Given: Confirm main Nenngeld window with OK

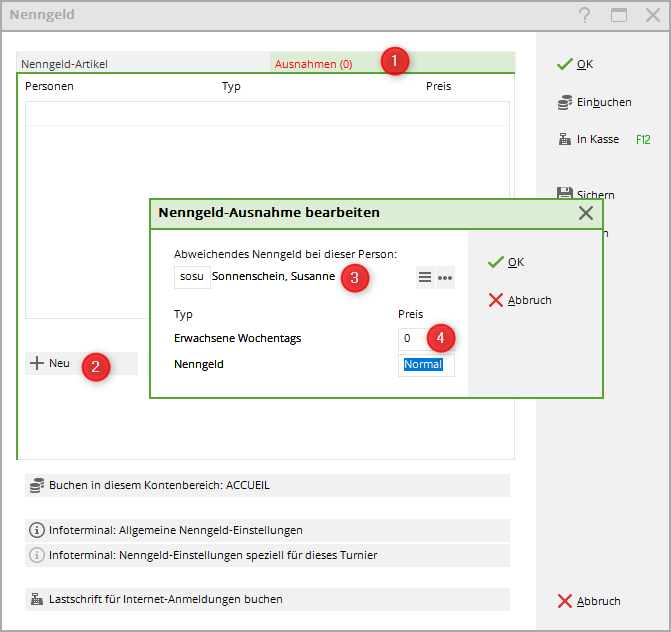Looking at the screenshot, I should pos(575,64).
